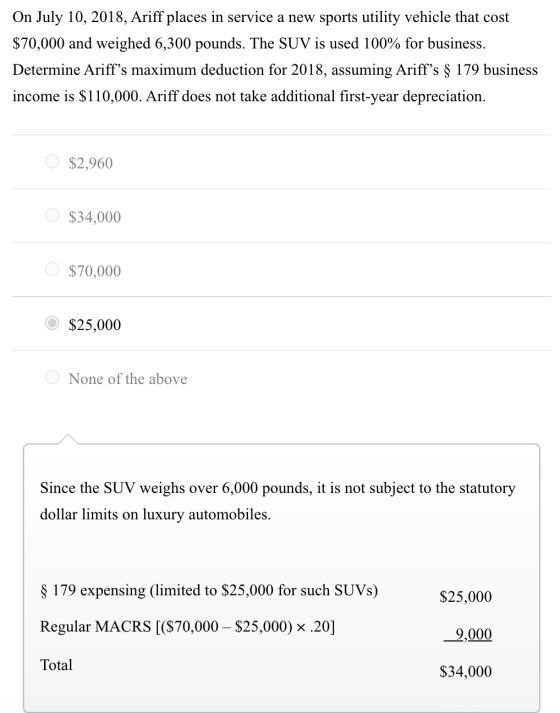Choose the $34,000 radio option

coord(52,215)
